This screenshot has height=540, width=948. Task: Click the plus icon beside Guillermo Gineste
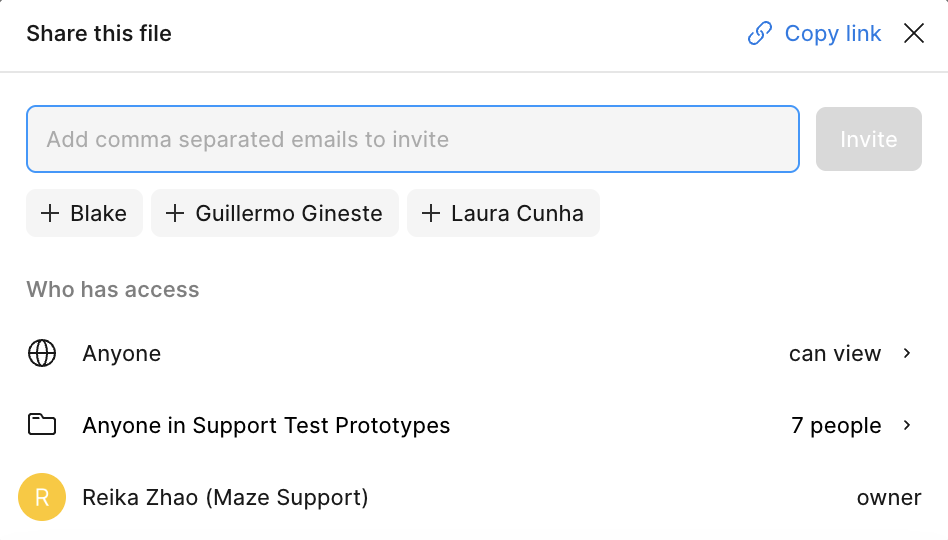pos(175,213)
